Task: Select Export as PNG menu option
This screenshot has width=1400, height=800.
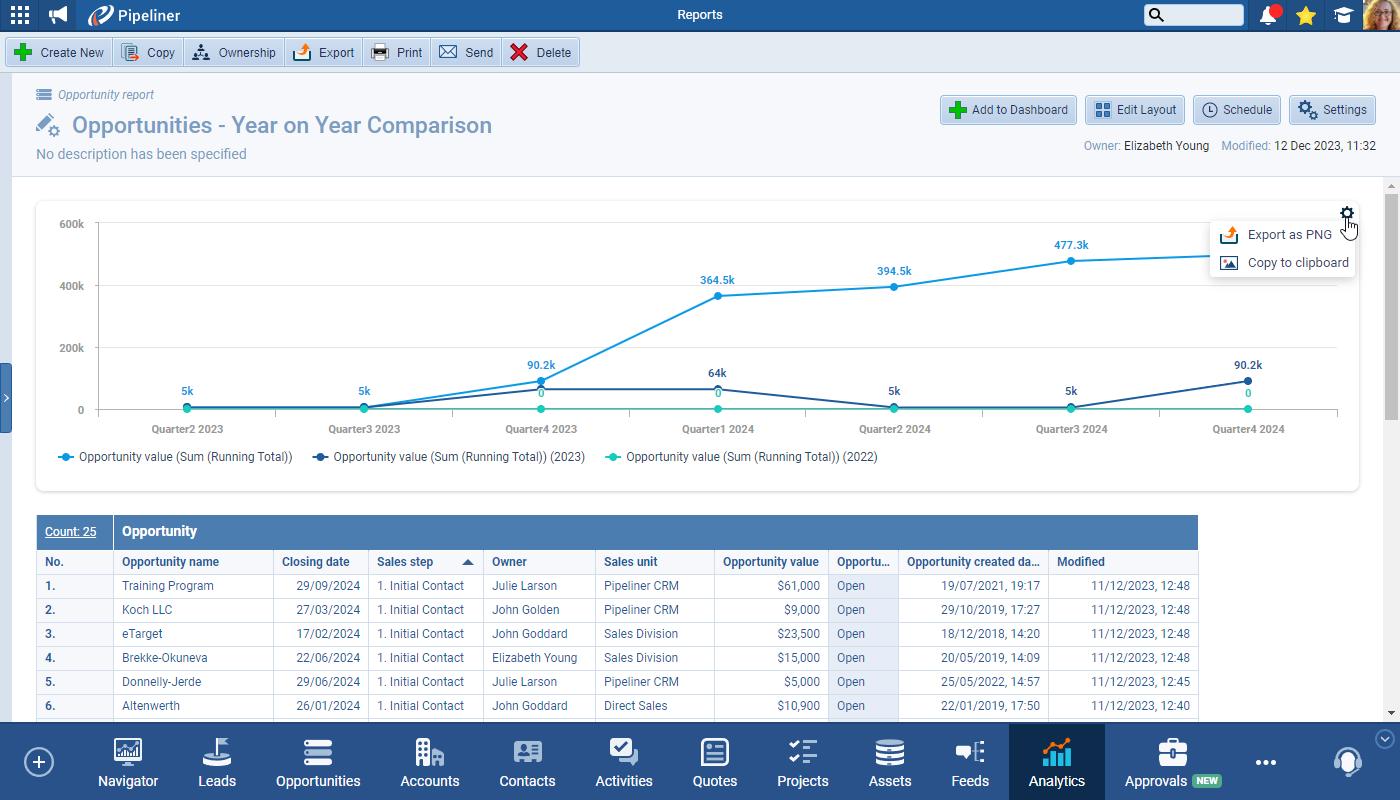Action: (1288, 235)
